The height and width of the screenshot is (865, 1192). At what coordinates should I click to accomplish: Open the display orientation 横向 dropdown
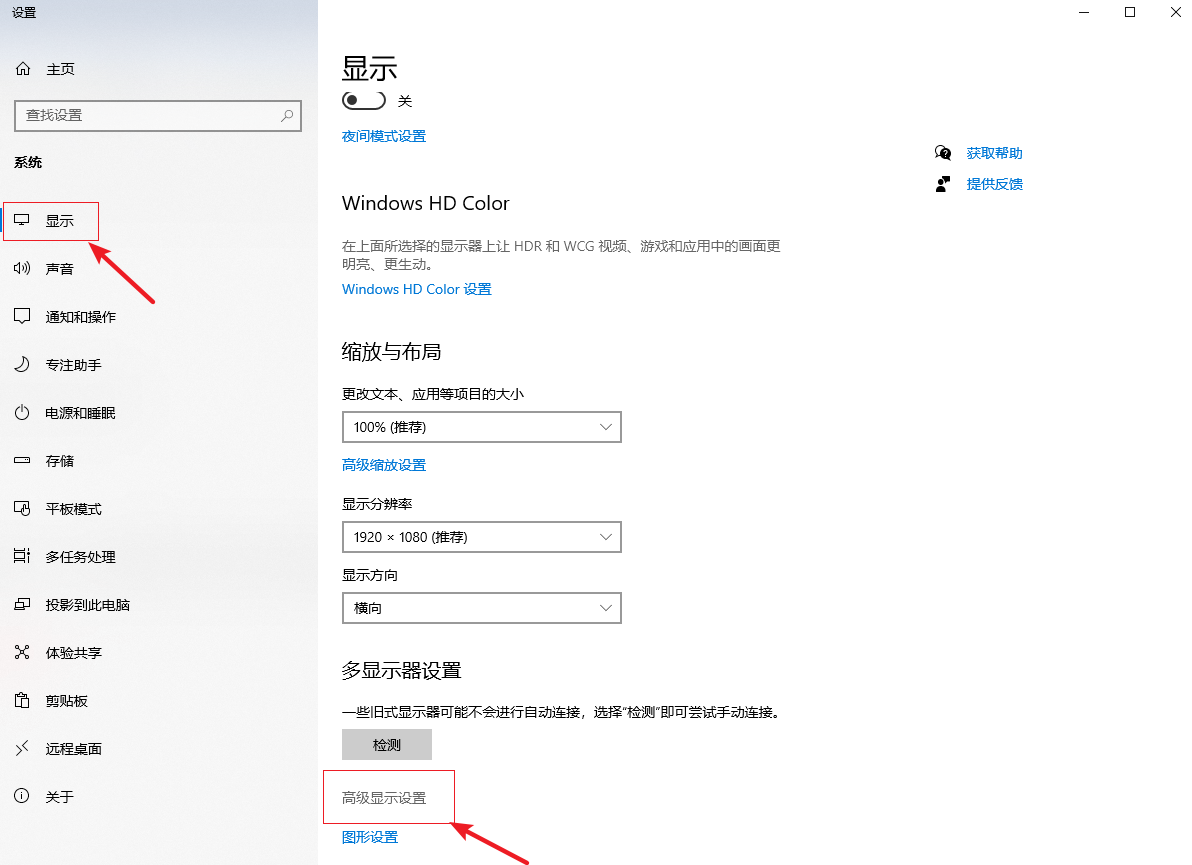pos(481,608)
